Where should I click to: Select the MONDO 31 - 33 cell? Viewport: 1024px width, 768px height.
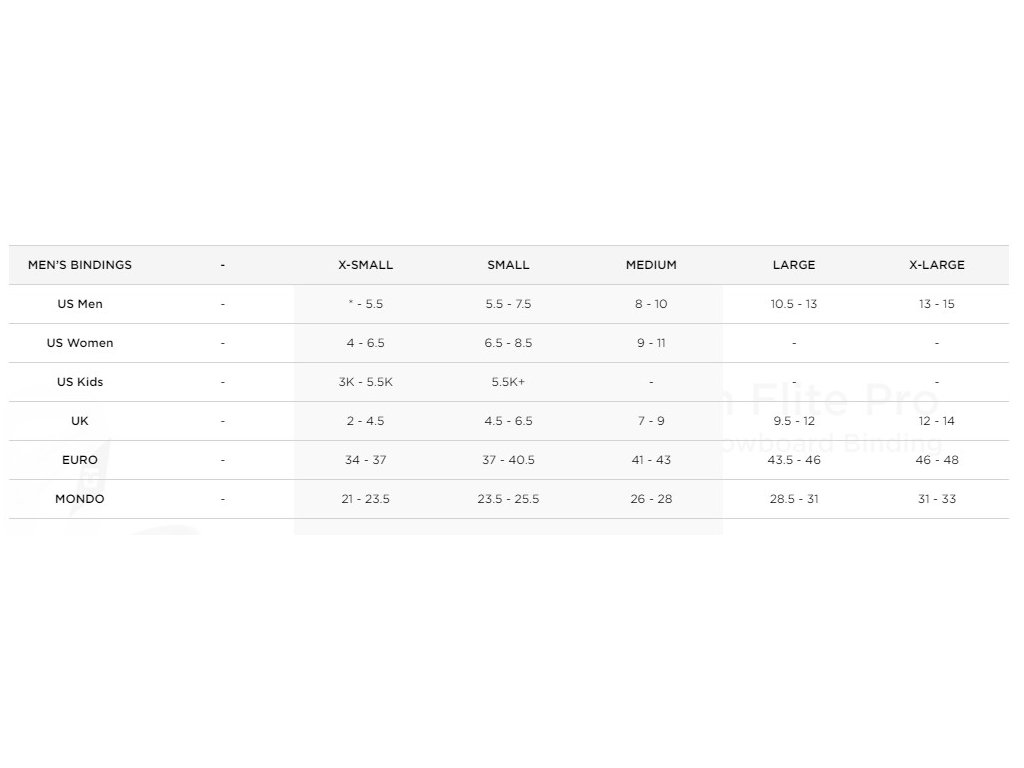coord(936,499)
